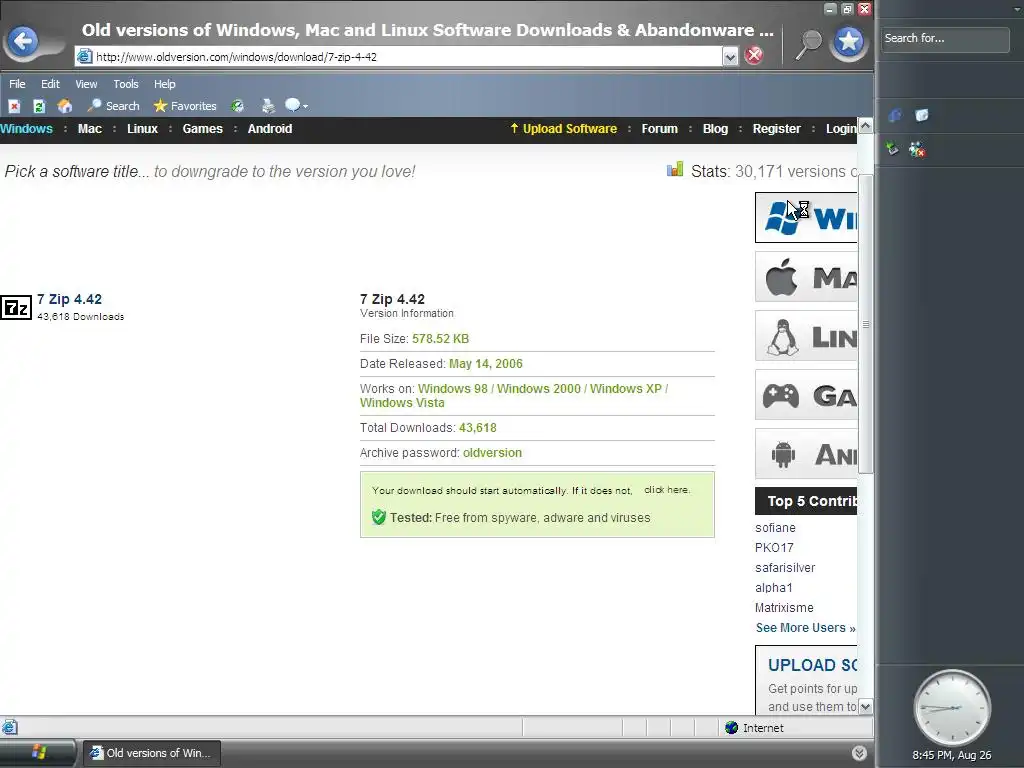Click the 7z logo icon
Image resolution: width=1024 pixels, height=768 pixels.
16,307
